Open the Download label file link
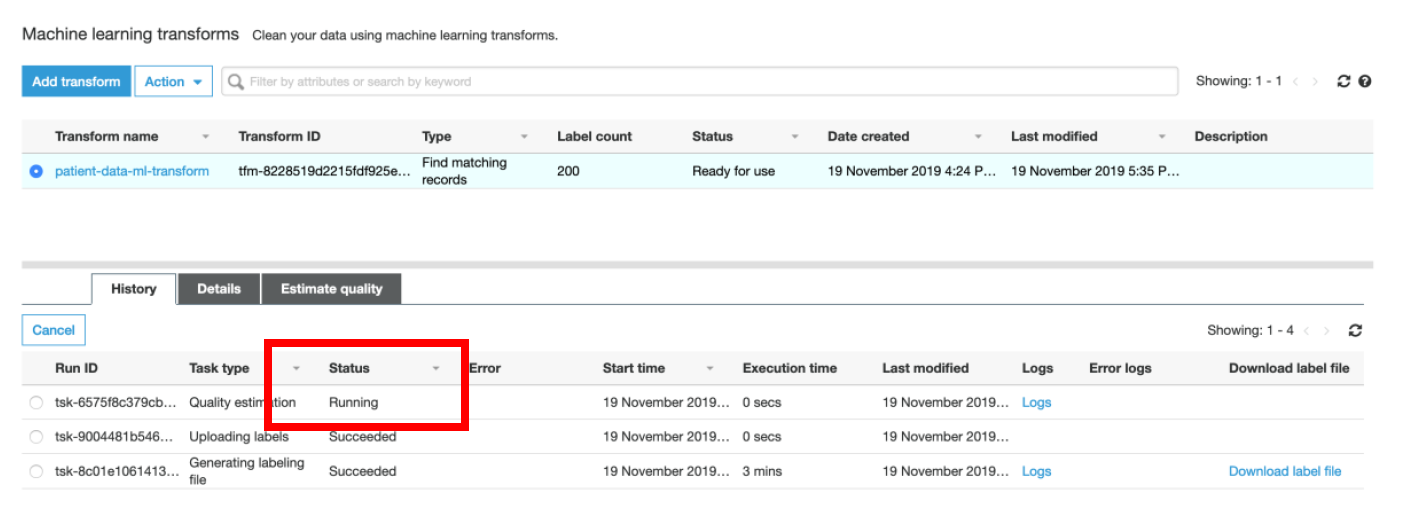This screenshot has height=528, width=1410. coord(1285,471)
